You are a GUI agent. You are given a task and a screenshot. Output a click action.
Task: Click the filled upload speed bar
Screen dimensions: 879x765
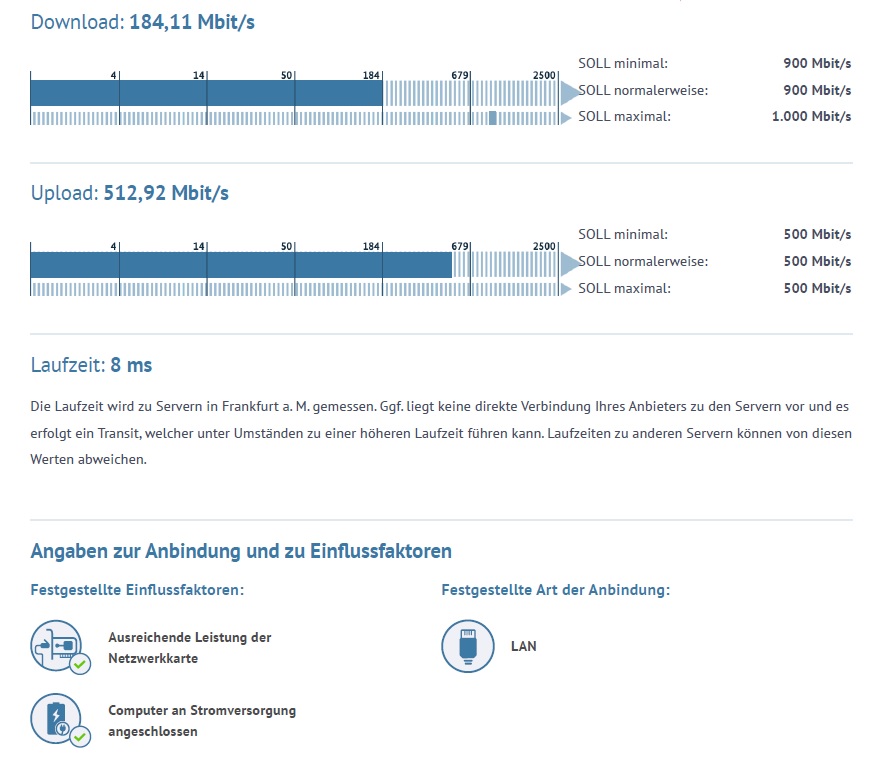[x=241, y=265]
